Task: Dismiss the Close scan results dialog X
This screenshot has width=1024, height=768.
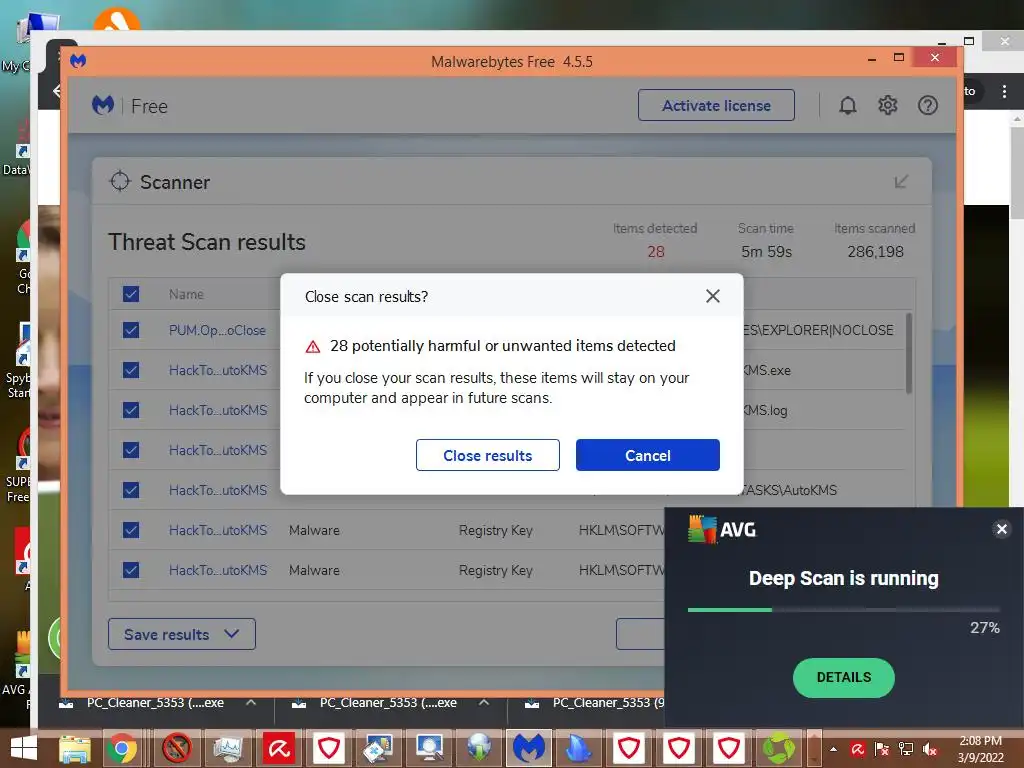Action: [712, 296]
